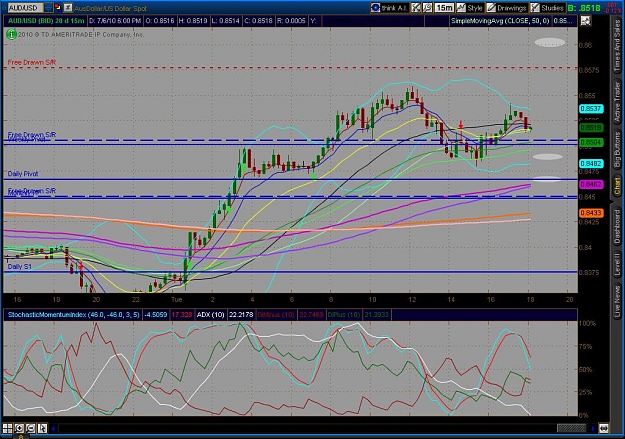Click the expand time-axis icon at bottom right
This screenshot has height=439, width=625.
pyautogui.click(x=603, y=429)
